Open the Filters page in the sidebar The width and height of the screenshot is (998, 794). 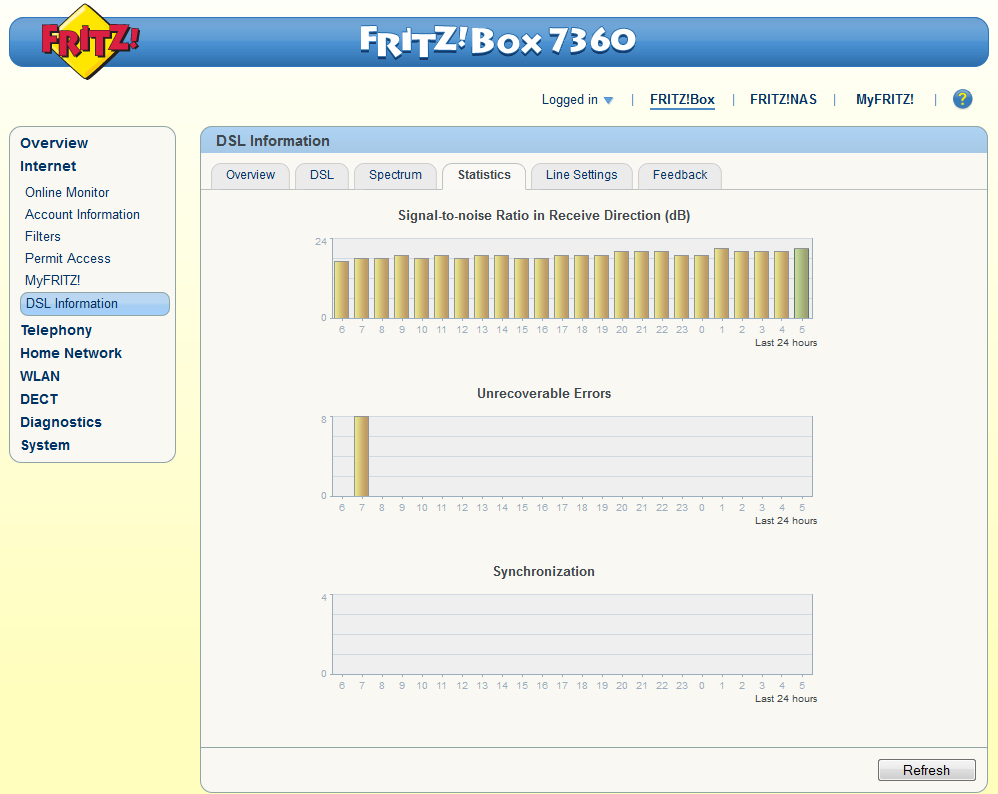[43, 236]
